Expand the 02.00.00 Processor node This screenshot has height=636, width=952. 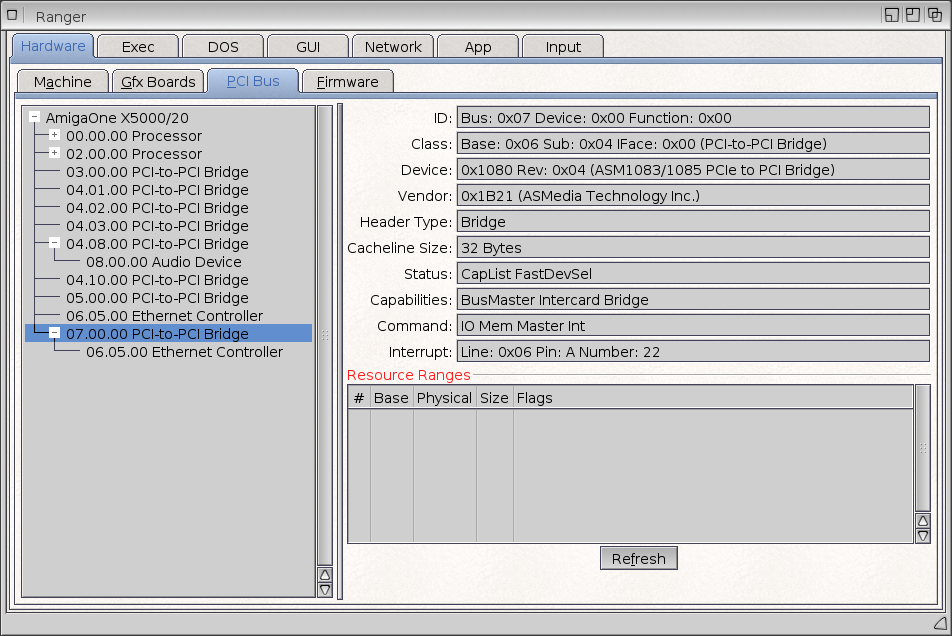tap(54, 153)
